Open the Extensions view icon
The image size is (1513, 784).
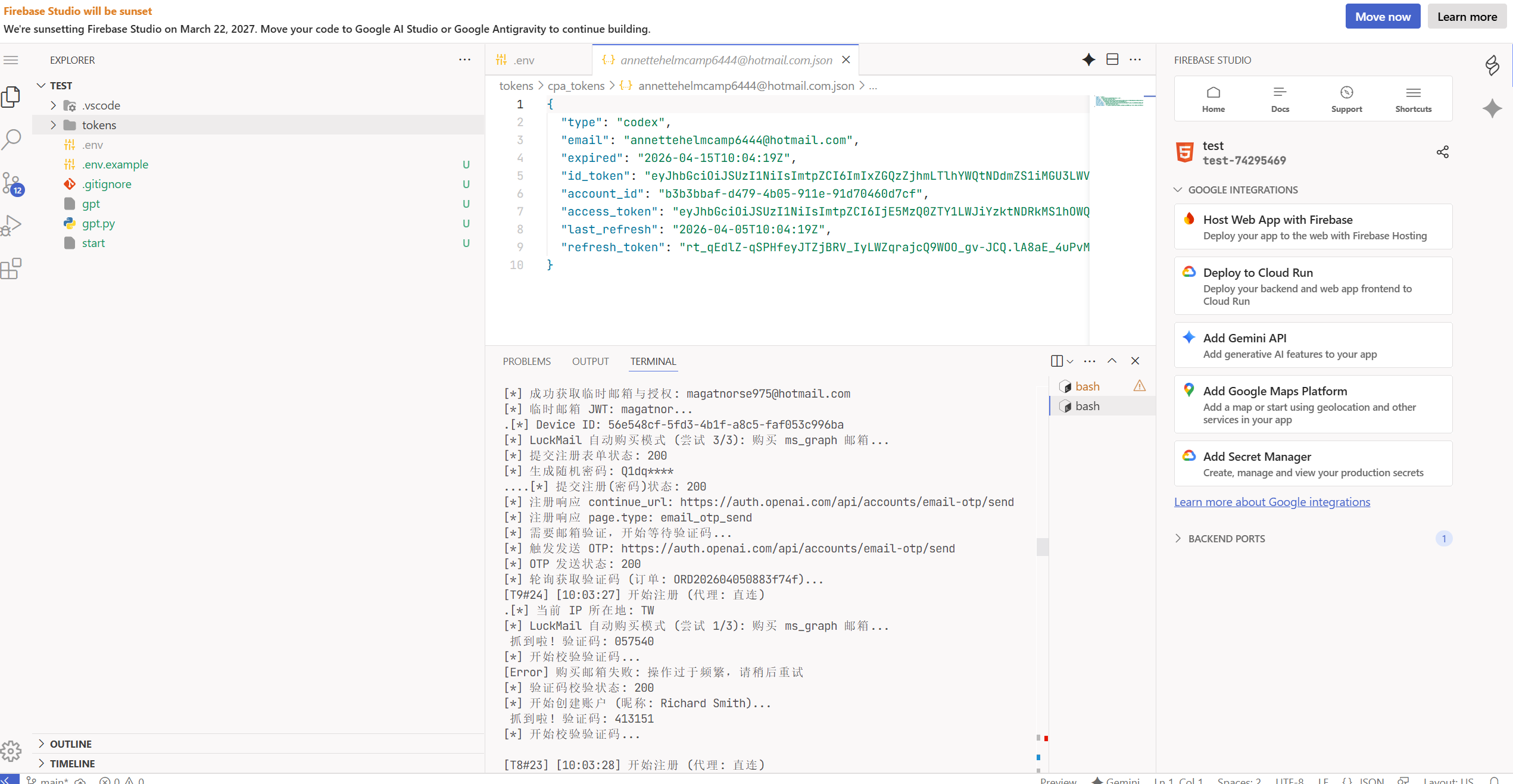(11, 268)
